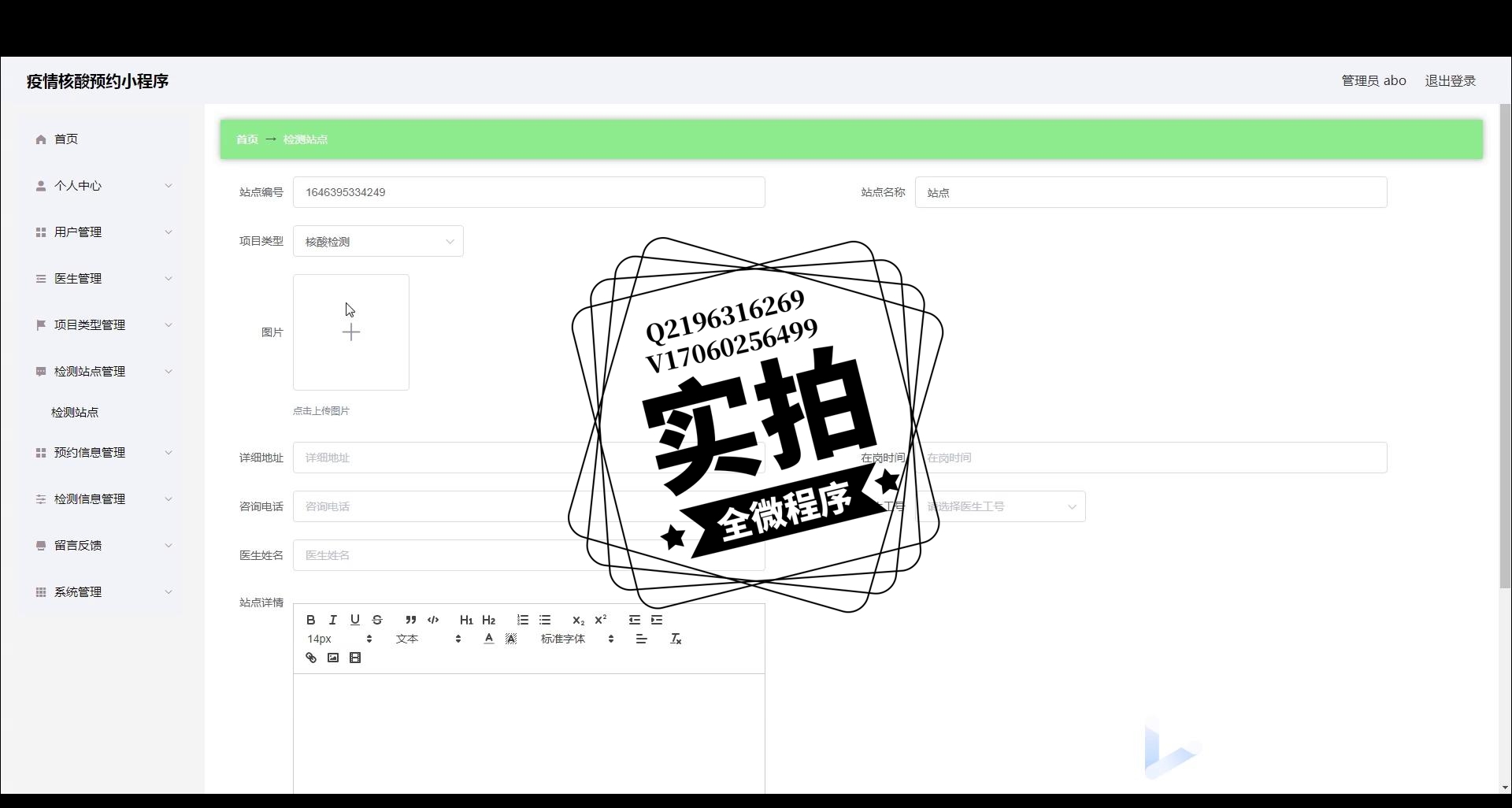Insert a blockquote in editor
This screenshot has width=1512, height=808.
pyautogui.click(x=410, y=620)
